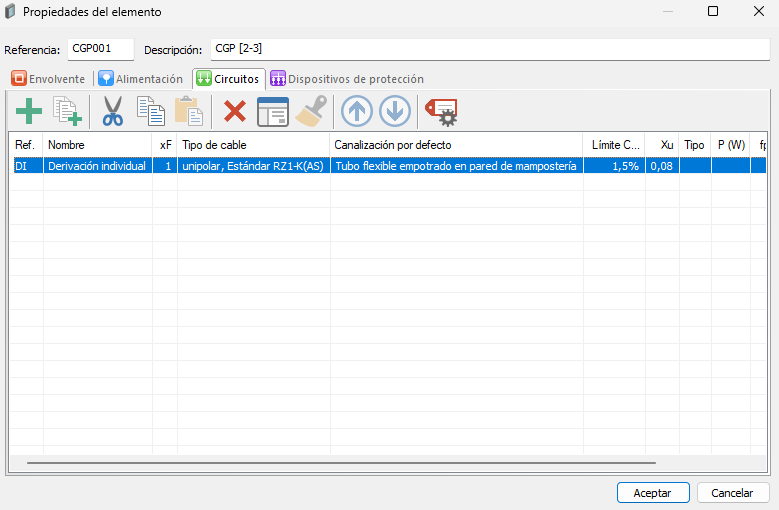This screenshot has height=510, width=779.
Task: Open label settings with the tag gear icon
Action: click(x=441, y=112)
